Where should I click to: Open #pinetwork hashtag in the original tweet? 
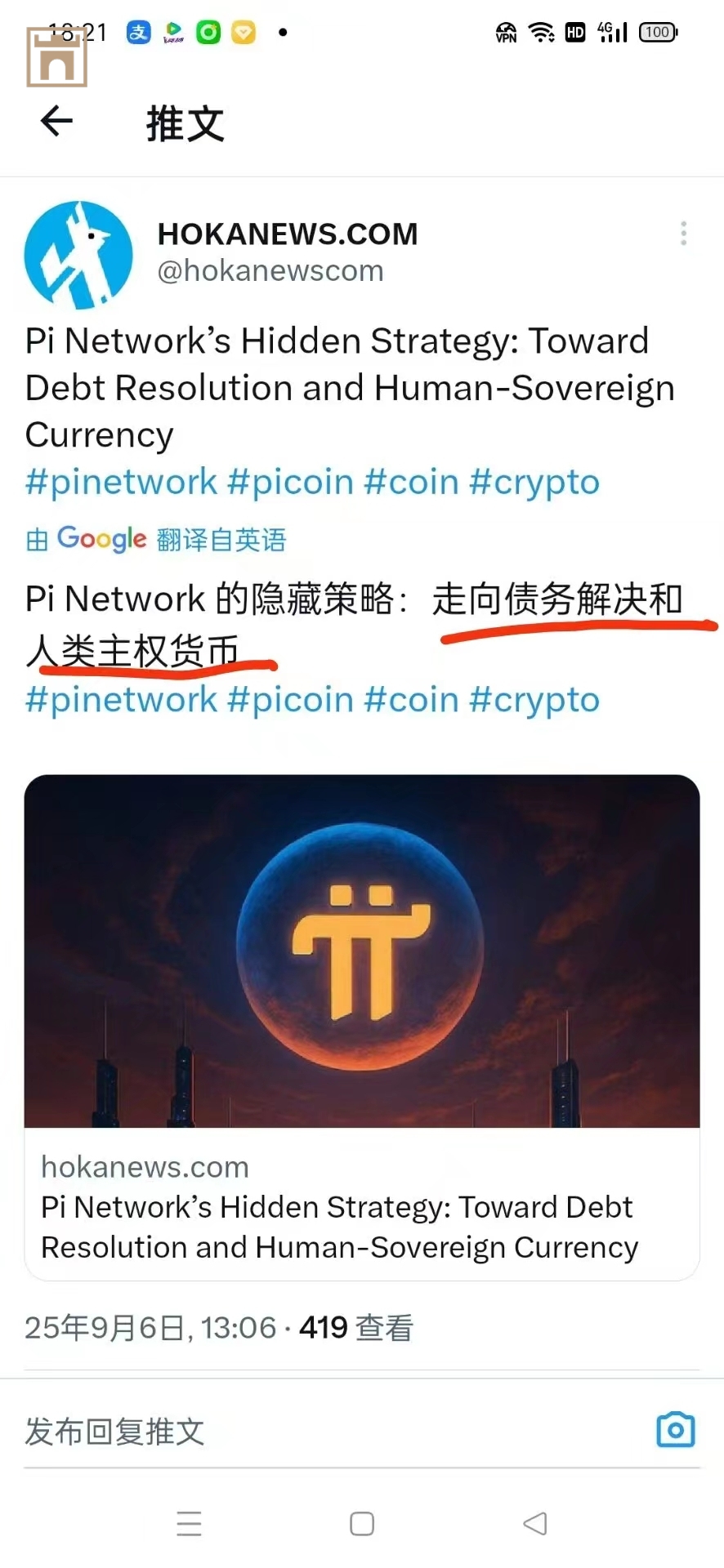122,482
